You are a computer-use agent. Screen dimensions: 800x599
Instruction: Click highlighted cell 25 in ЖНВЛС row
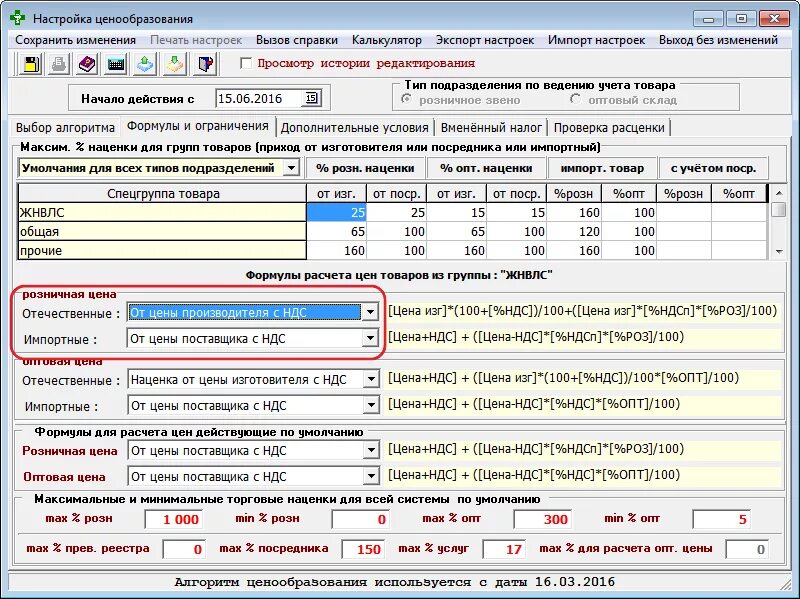tap(337, 212)
